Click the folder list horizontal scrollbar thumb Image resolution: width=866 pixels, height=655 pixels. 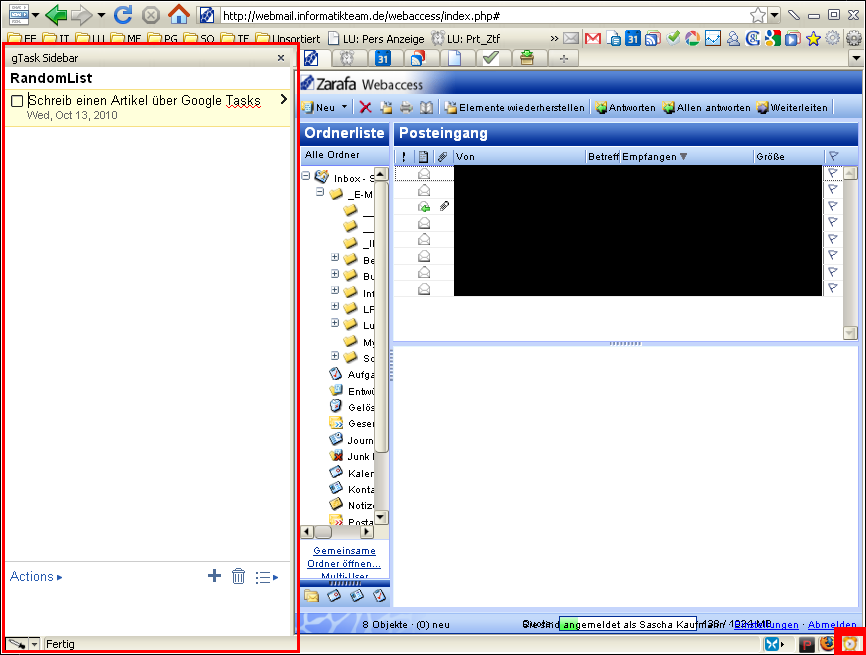tap(323, 532)
